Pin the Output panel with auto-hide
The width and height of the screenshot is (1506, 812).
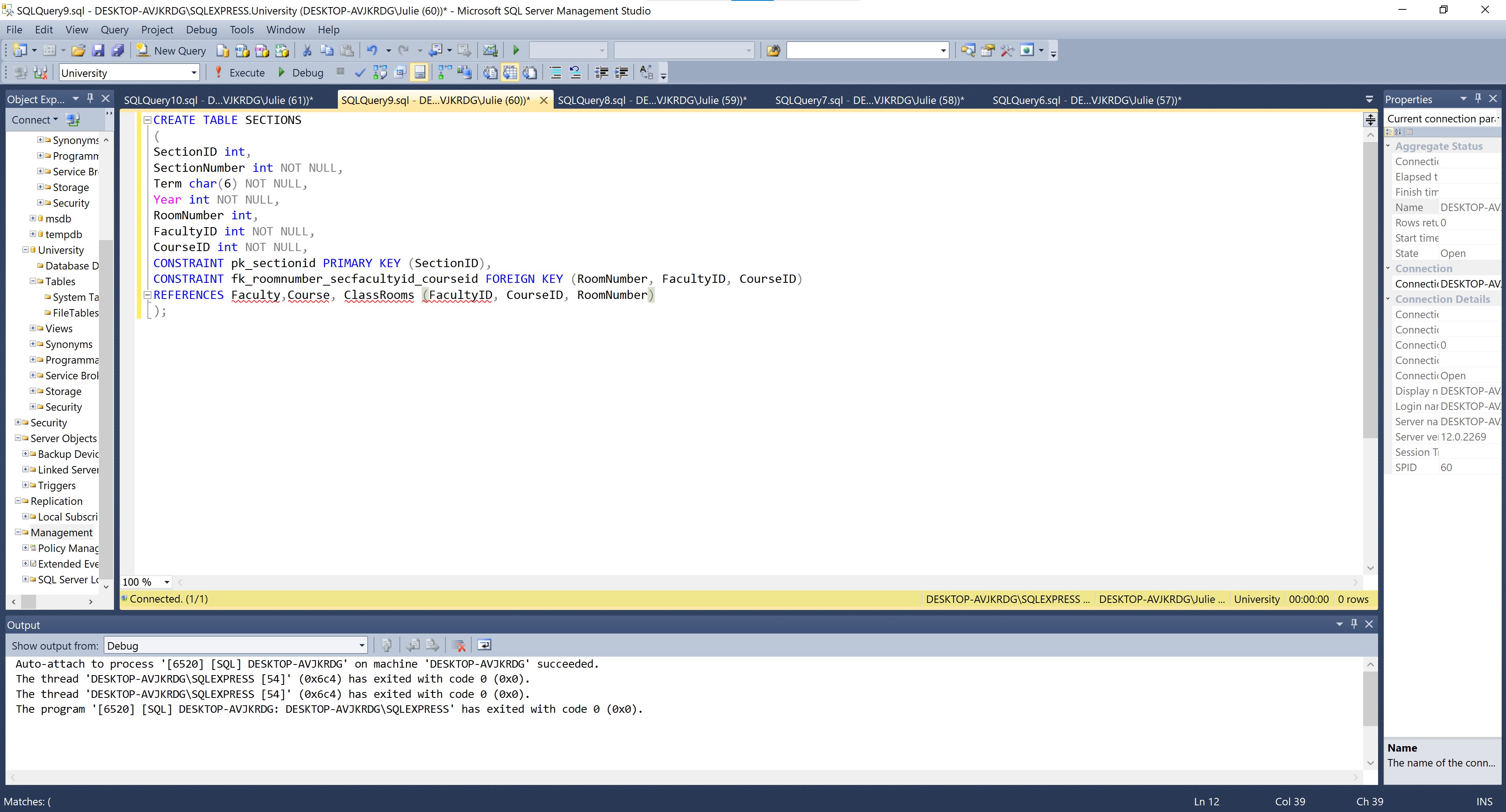point(1354,624)
